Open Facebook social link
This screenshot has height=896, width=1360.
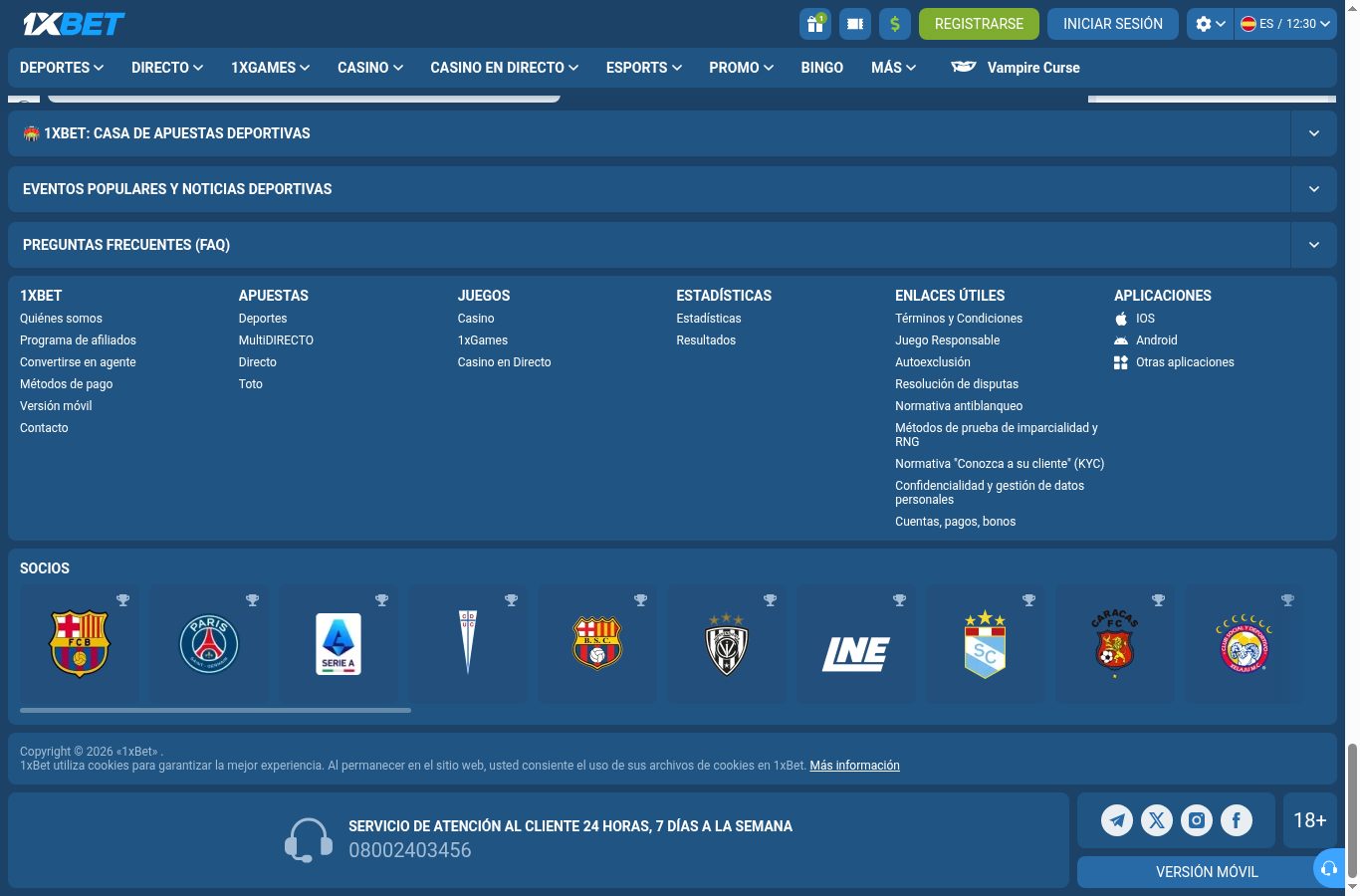(x=1237, y=820)
